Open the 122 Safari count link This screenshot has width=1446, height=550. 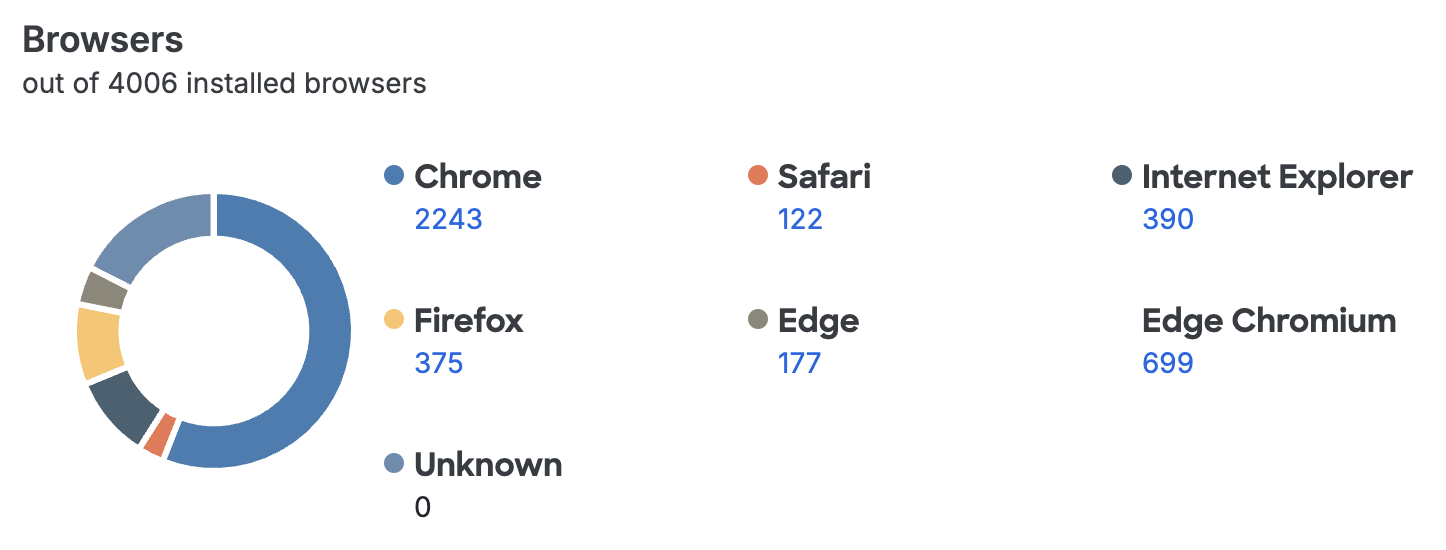800,219
